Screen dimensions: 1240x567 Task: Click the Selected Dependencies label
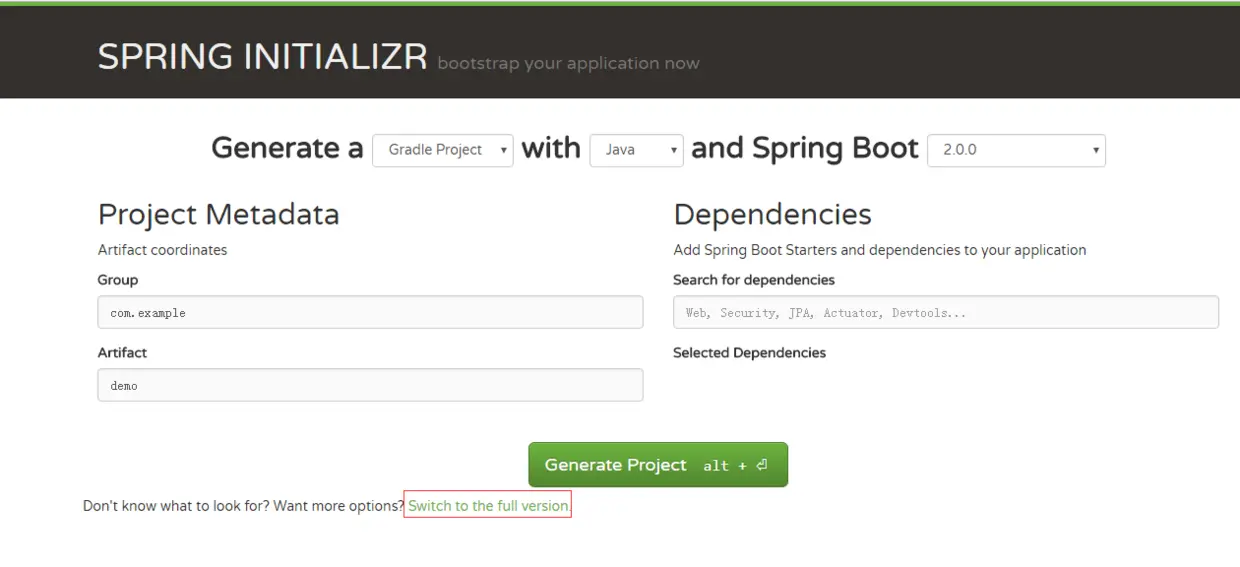click(749, 353)
